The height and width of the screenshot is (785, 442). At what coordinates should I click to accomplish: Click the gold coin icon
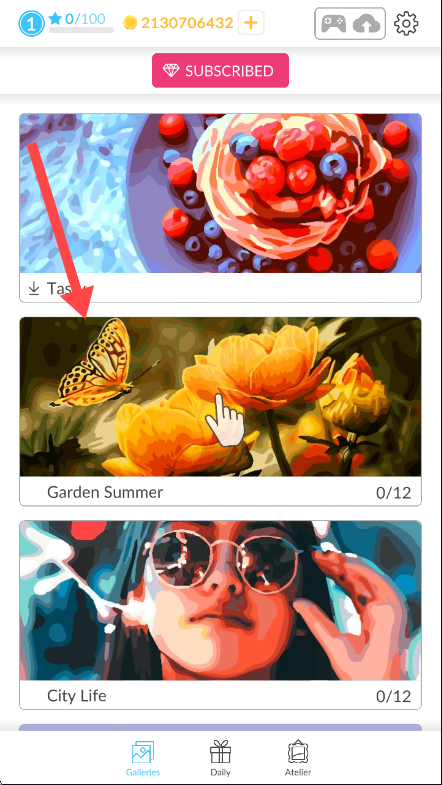click(130, 23)
